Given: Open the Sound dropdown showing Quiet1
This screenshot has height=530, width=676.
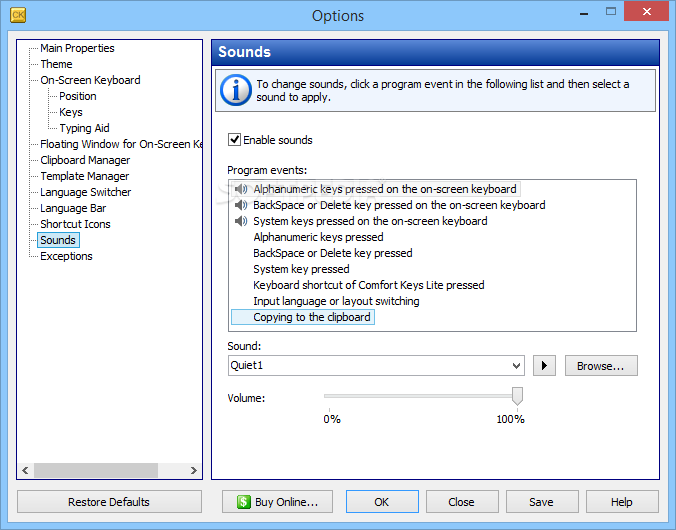Looking at the screenshot, I should (x=376, y=366).
